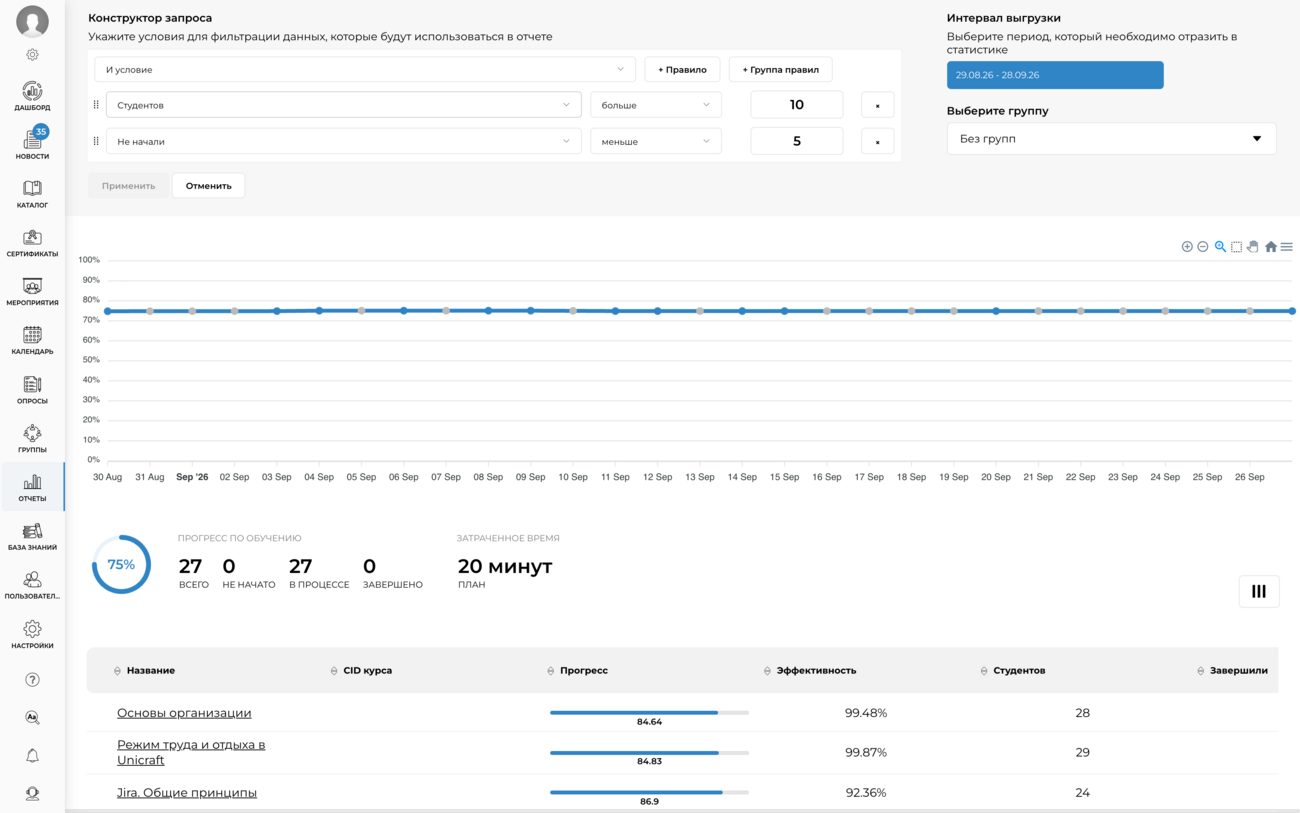Go to Каталог in sidebar

click(32, 194)
